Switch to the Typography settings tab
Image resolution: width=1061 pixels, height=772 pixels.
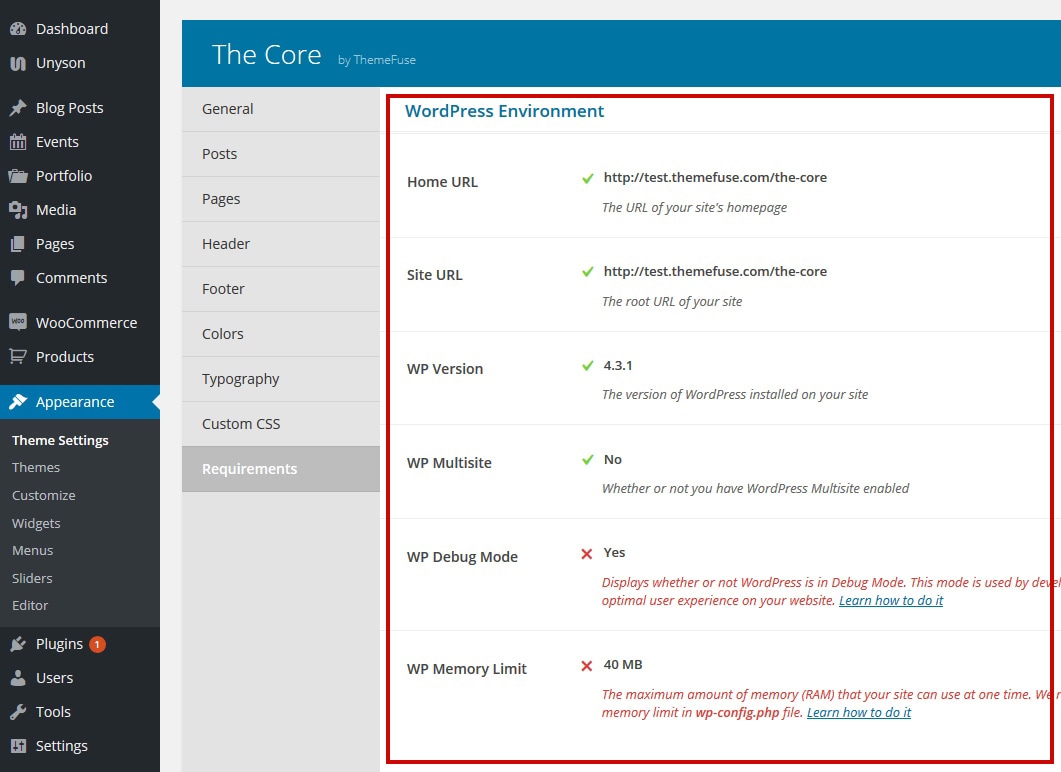(281, 379)
